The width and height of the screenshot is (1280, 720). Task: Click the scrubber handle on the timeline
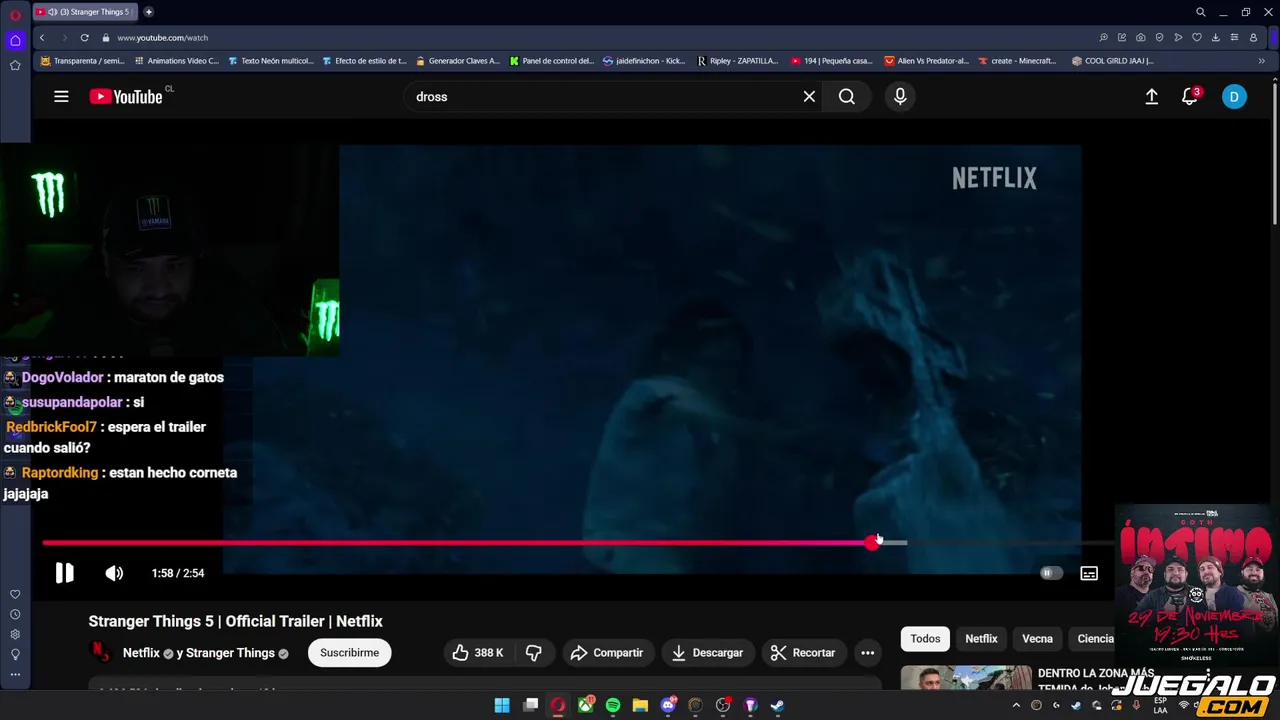873,543
